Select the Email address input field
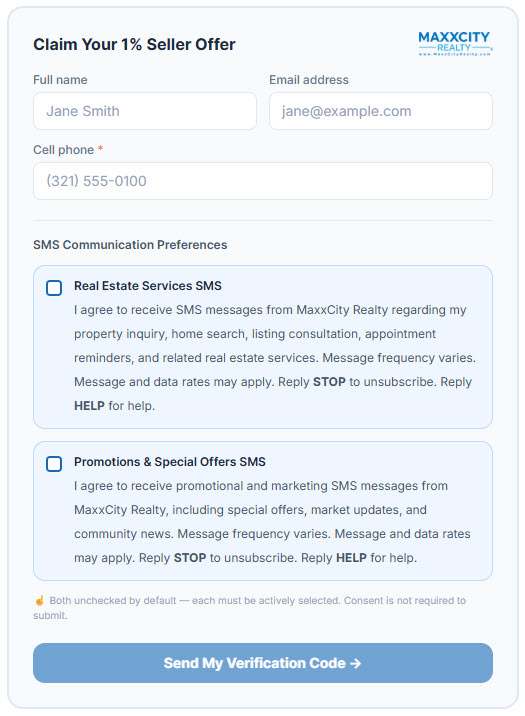 tap(381, 111)
